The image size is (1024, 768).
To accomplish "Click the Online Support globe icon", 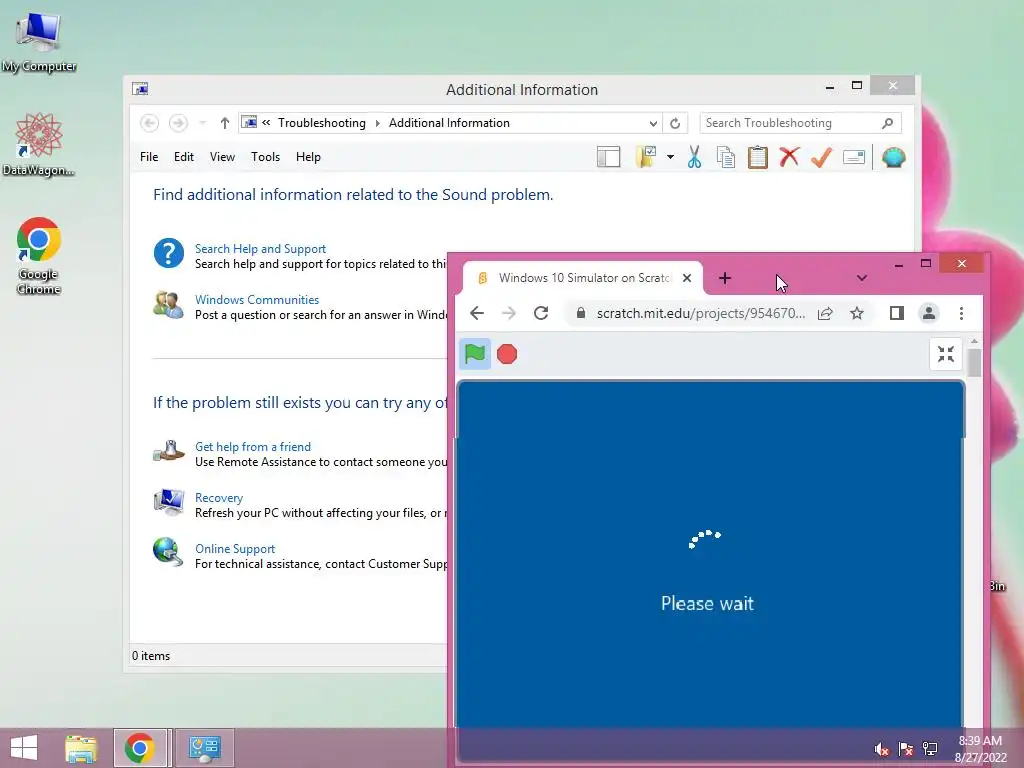I will point(168,552).
